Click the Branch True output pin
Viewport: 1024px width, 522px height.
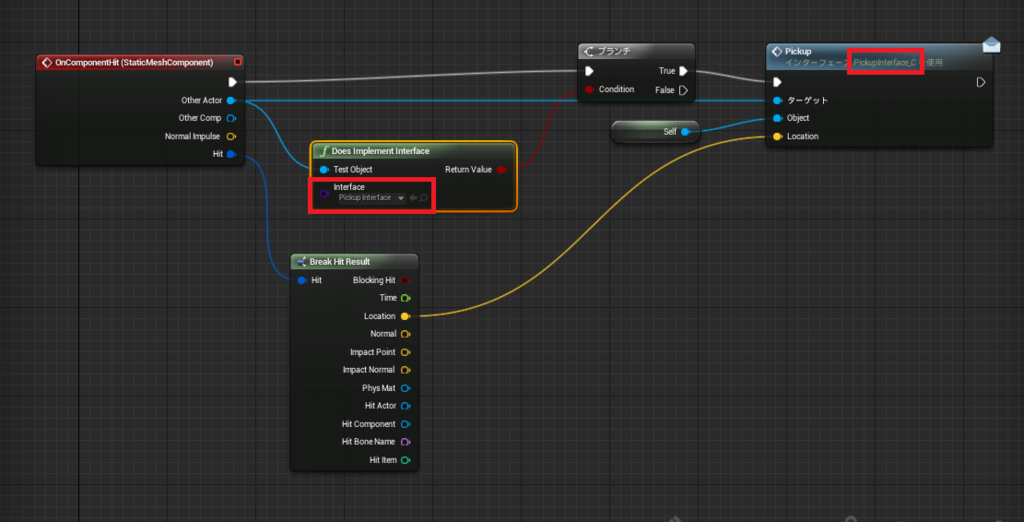pyautogui.click(x=683, y=71)
